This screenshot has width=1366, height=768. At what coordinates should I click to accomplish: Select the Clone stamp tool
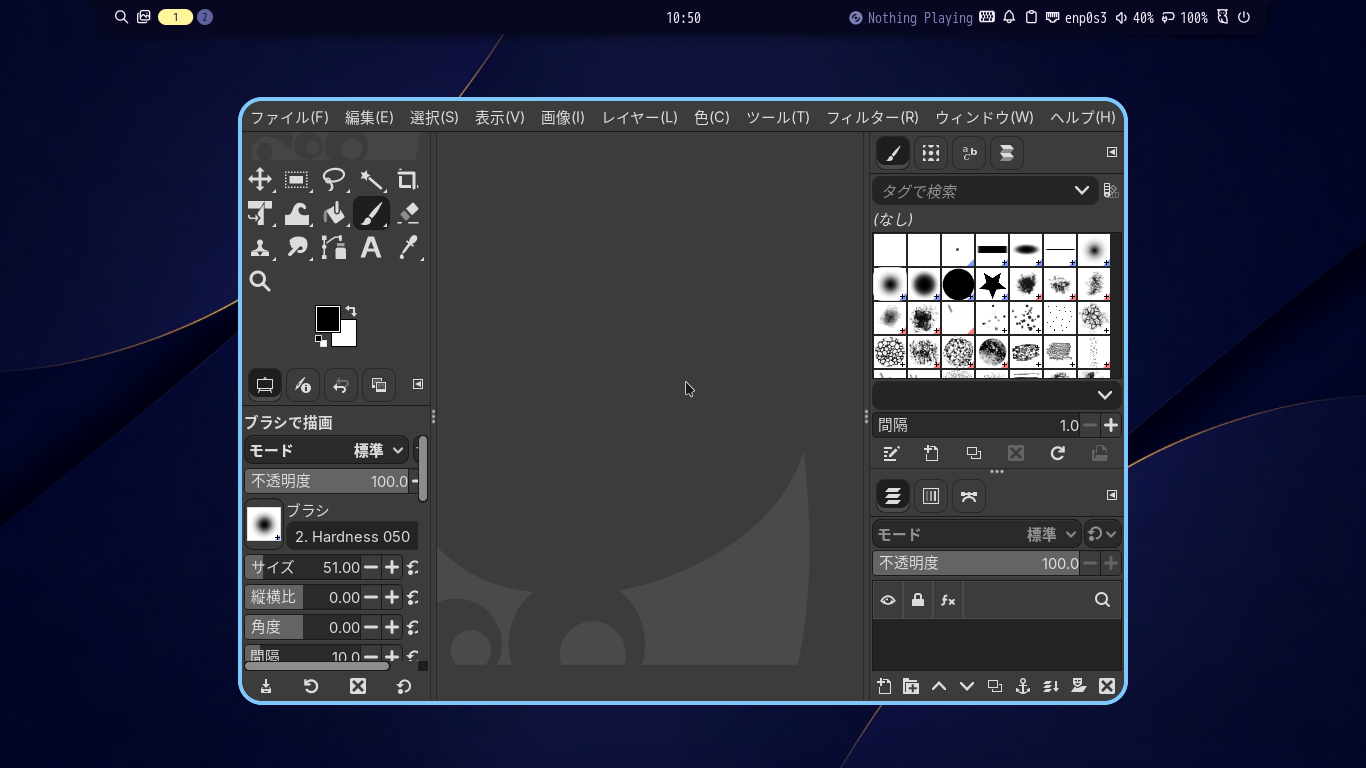pos(260,247)
